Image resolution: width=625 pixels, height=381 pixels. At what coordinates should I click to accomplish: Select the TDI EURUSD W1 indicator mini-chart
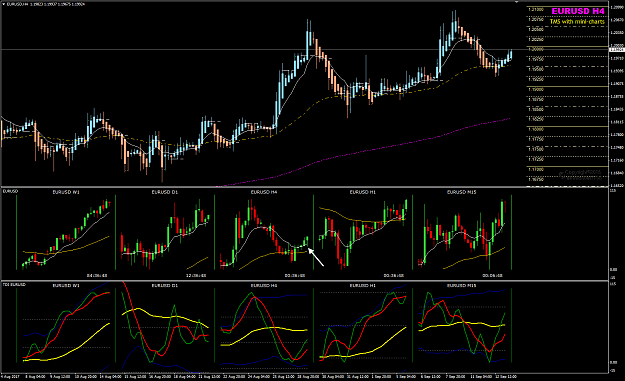66,325
